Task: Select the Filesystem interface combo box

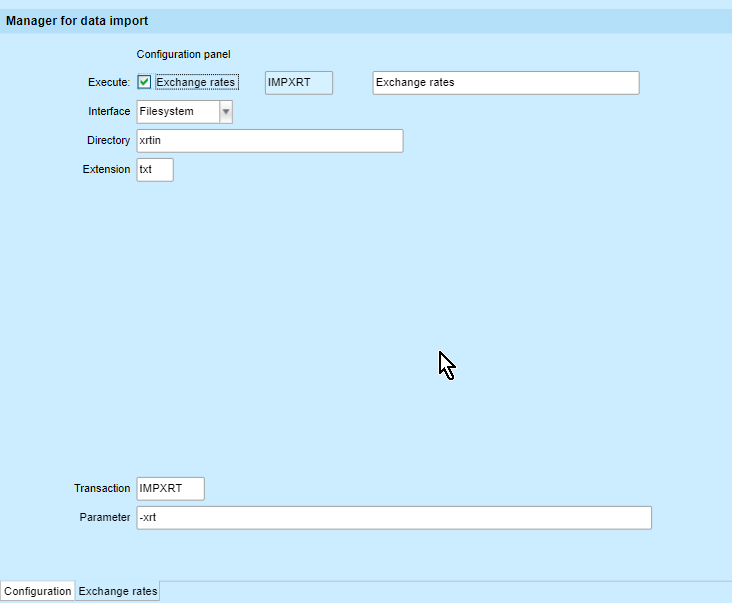Action: pos(184,112)
